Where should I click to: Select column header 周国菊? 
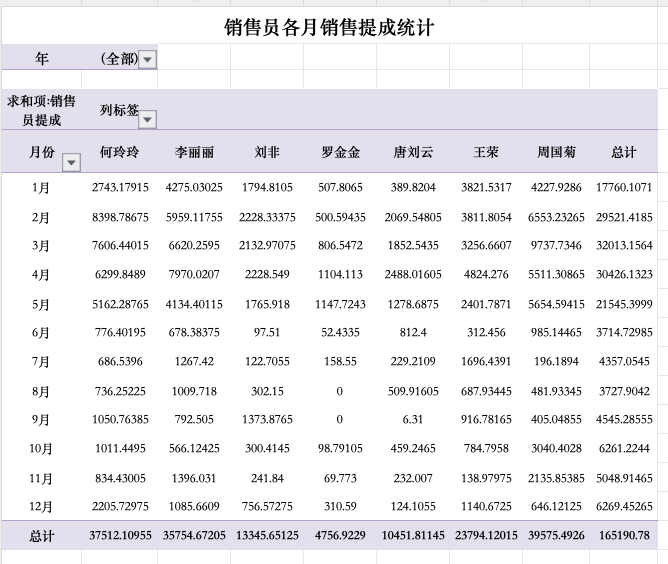point(556,152)
